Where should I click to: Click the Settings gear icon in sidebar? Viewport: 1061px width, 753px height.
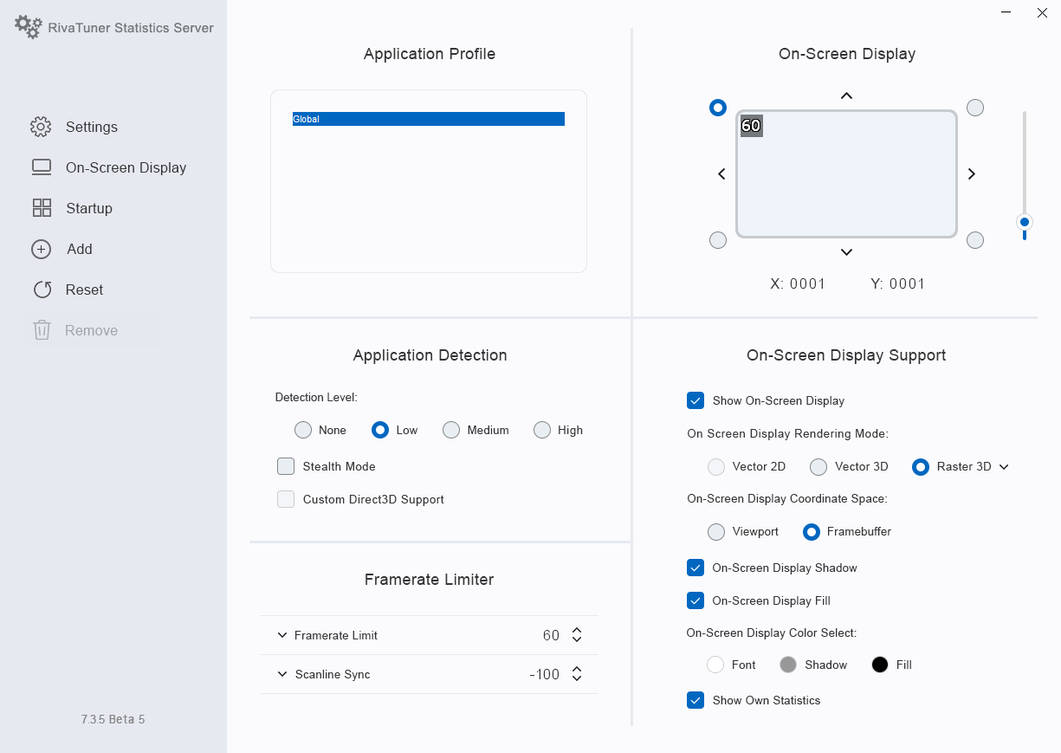(41, 127)
